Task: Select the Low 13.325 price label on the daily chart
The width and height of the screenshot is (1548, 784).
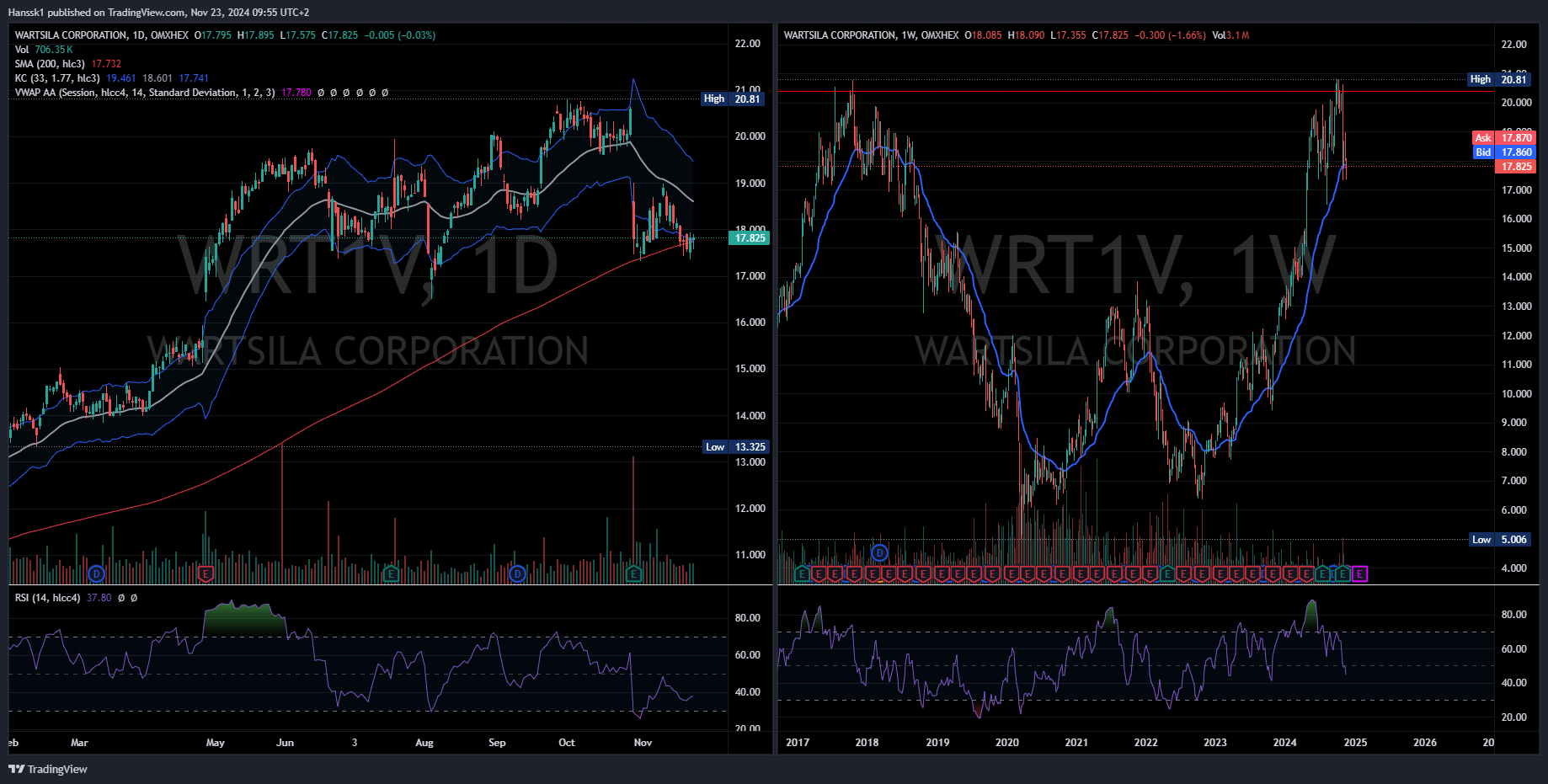Action: (735, 447)
